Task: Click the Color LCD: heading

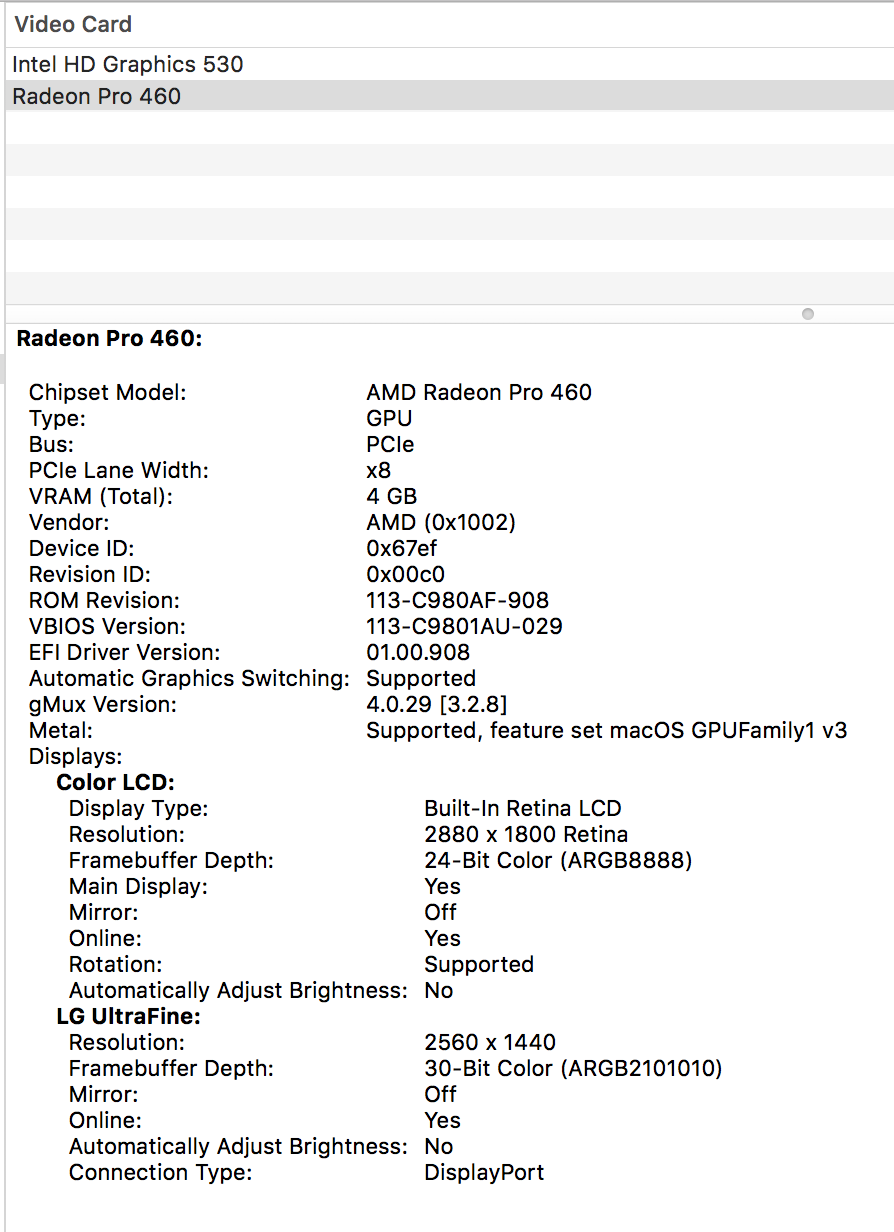Action: pyautogui.click(x=115, y=782)
